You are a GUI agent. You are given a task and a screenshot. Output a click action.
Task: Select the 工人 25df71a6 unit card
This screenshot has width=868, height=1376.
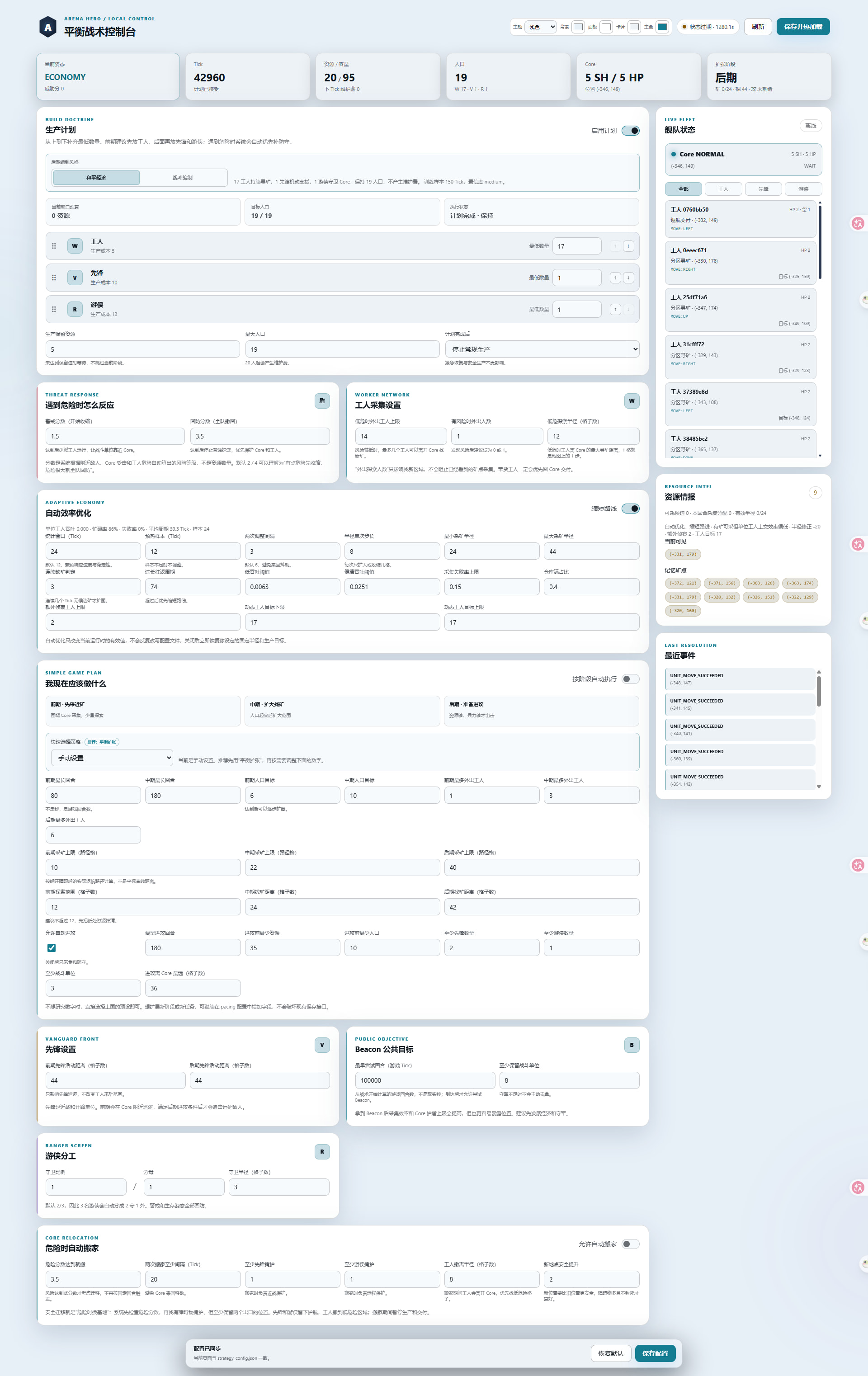coord(741,310)
